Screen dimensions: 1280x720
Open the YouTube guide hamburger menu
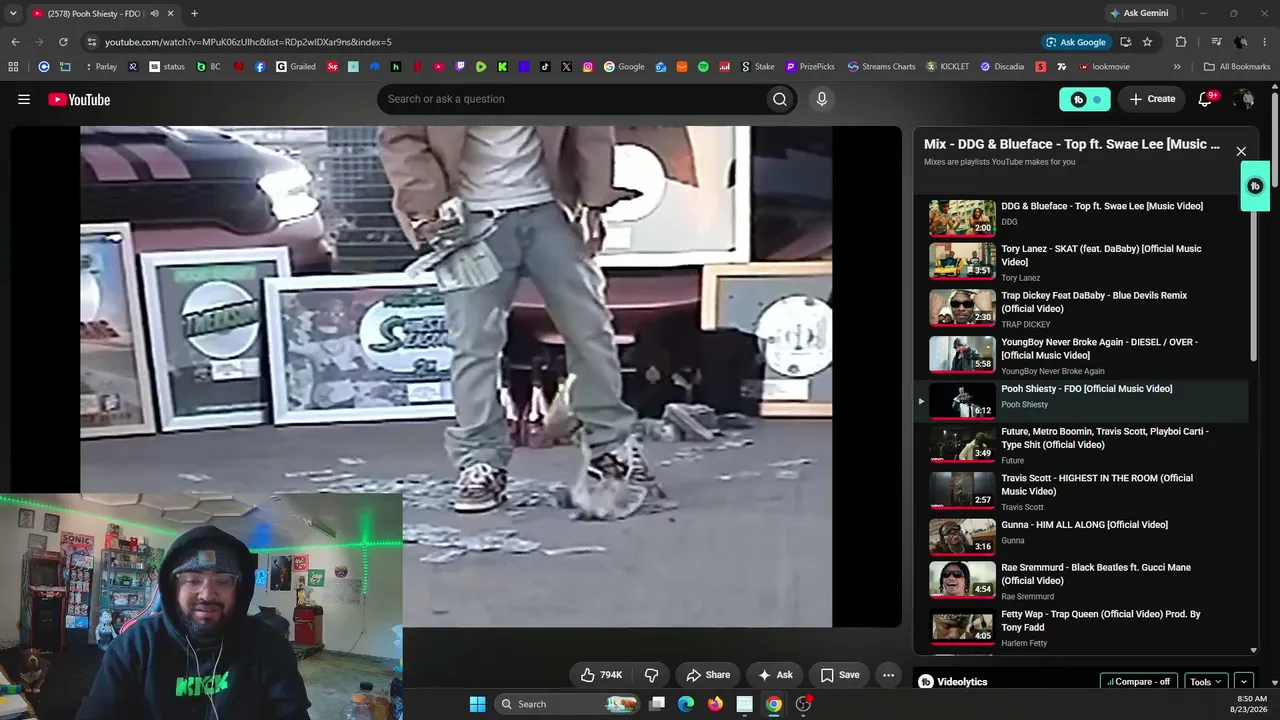click(24, 99)
